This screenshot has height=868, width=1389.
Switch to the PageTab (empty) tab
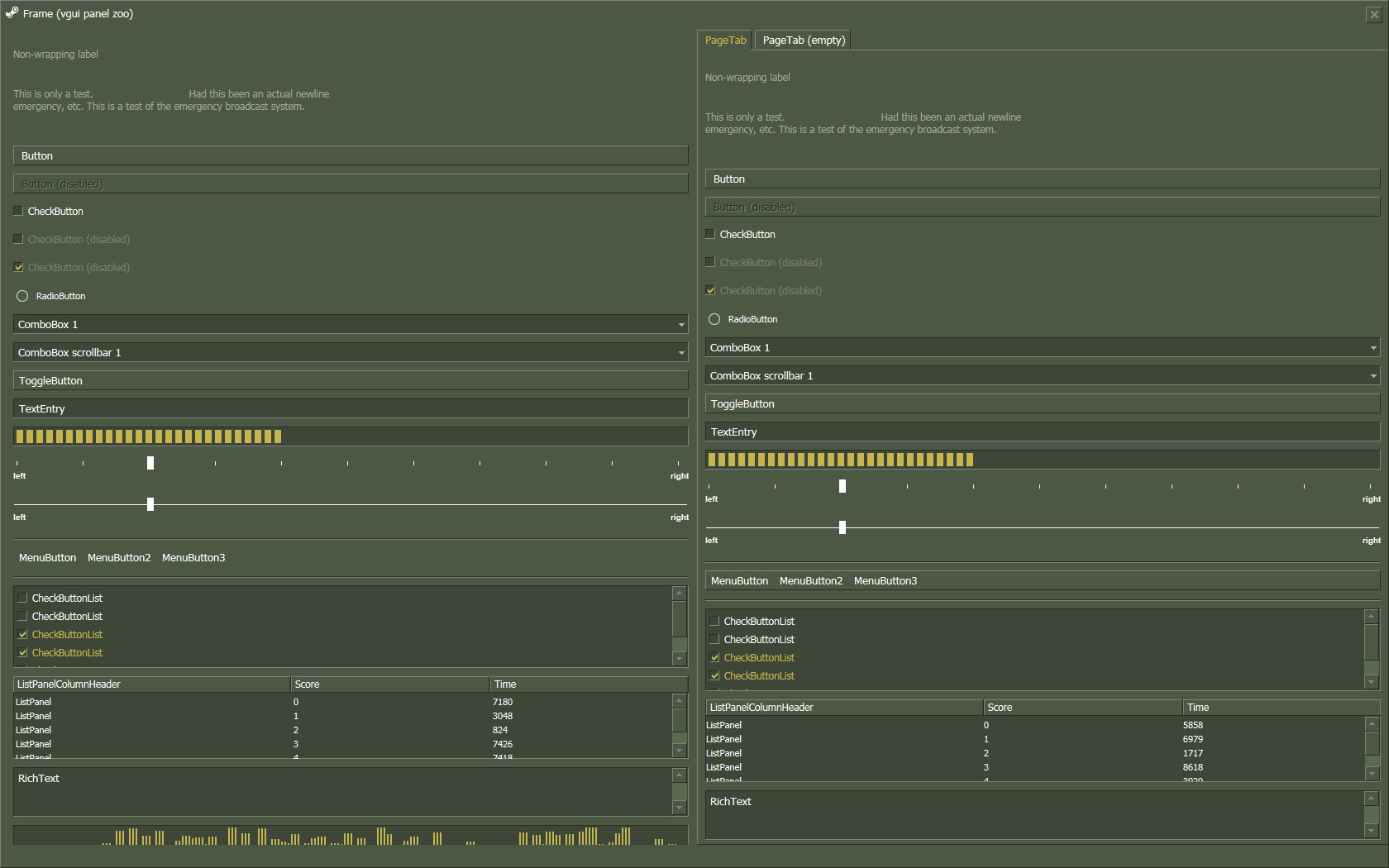click(x=802, y=39)
